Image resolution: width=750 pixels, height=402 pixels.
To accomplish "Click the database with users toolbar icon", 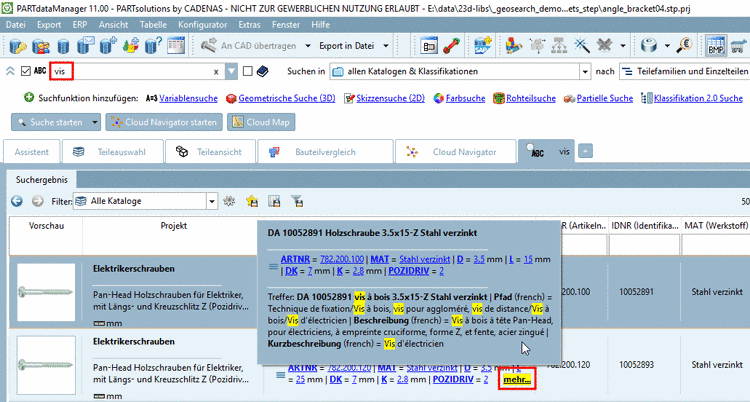I will (x=41, y=46).
